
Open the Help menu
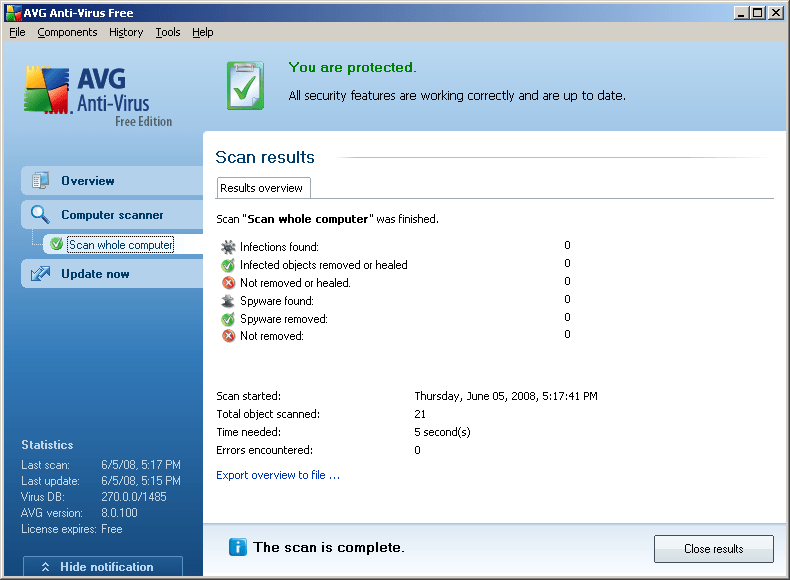tap(203, 32)
